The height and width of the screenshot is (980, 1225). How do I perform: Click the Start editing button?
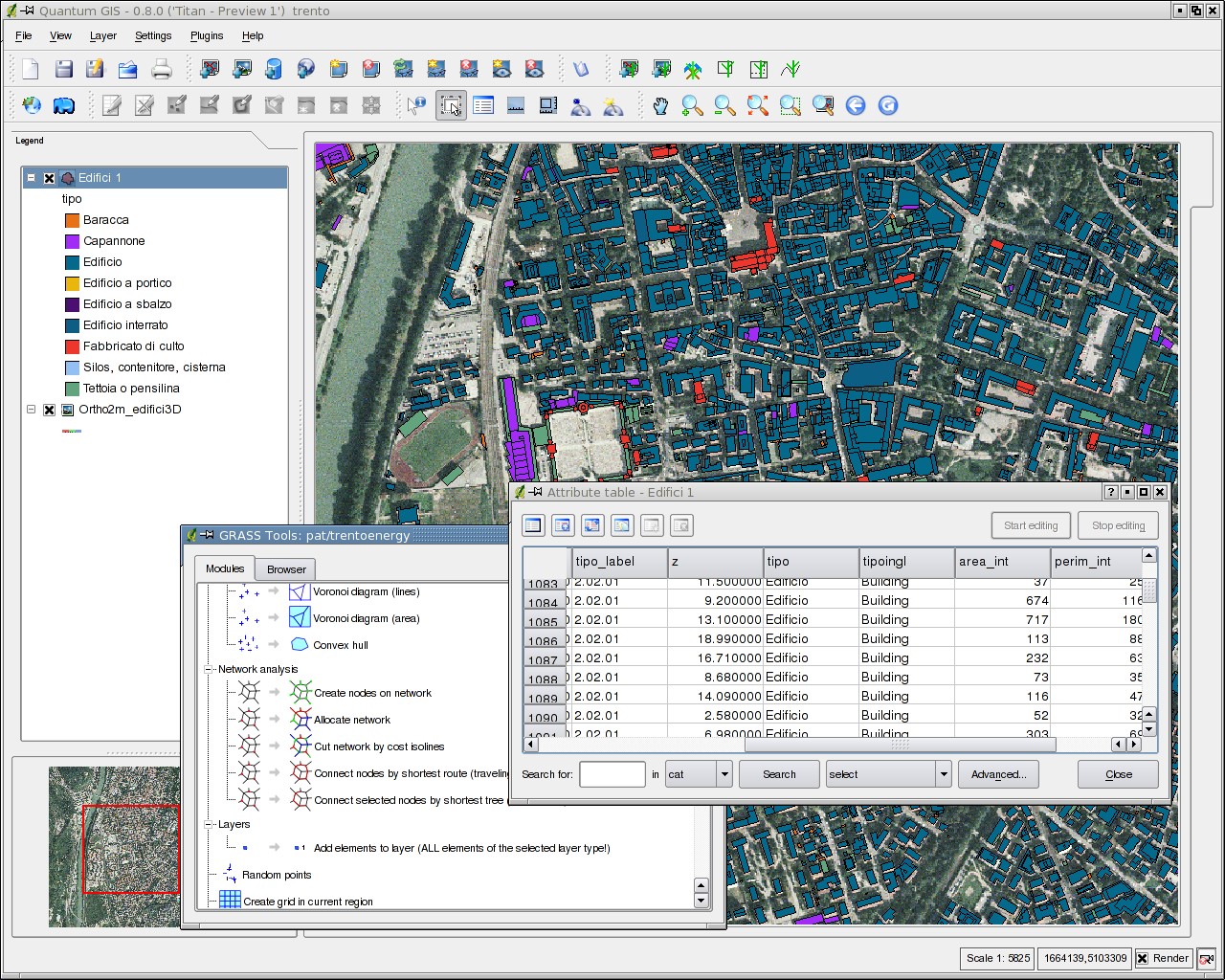pyautogui.click(x=1031, y=524)
